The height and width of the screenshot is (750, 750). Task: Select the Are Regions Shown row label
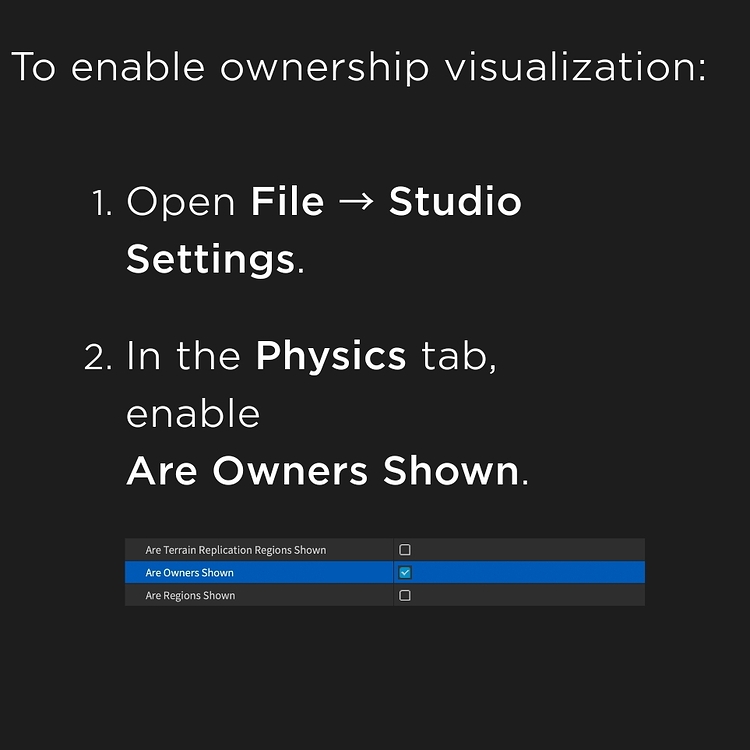(x=191, y=596)
